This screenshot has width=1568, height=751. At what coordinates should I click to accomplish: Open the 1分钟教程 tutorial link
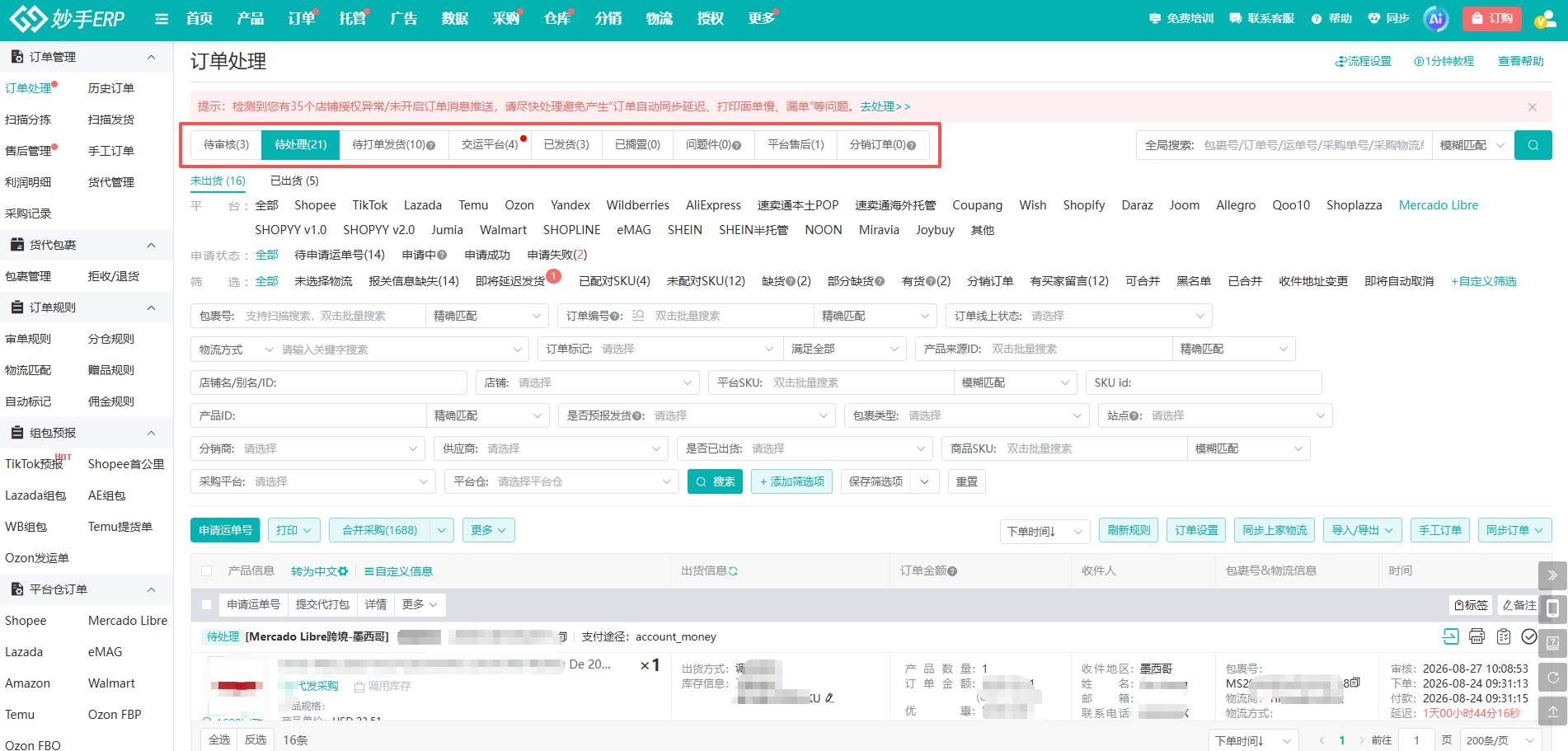1444,61
